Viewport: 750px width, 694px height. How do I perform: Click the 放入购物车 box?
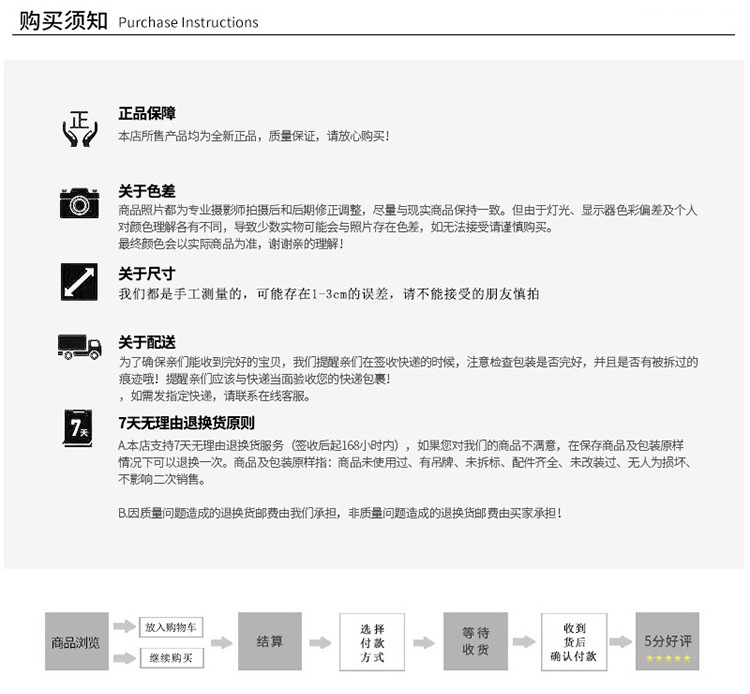pos(171,628)
